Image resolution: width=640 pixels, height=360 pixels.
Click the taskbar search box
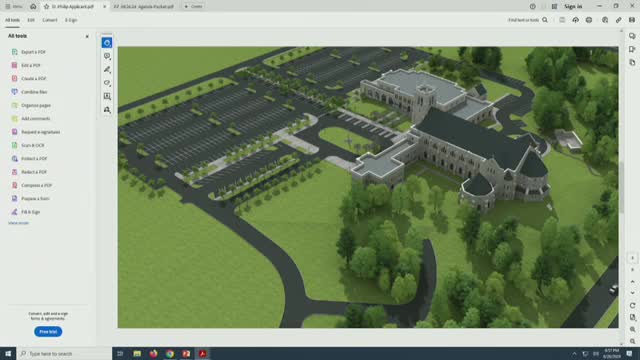coord(64,353)
